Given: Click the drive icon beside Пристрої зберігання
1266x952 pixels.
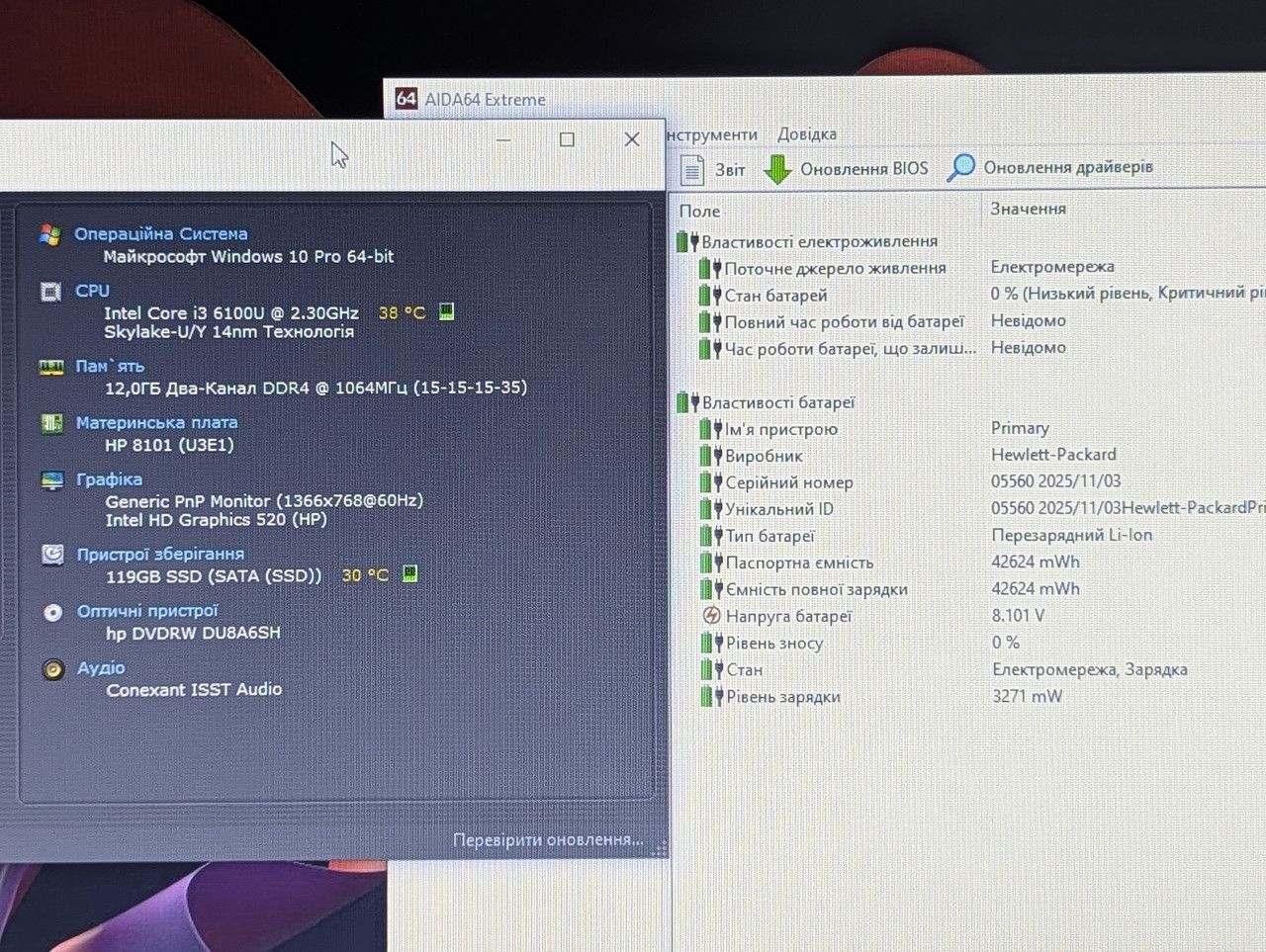Looking at the screenshot, I should point(53,555).
